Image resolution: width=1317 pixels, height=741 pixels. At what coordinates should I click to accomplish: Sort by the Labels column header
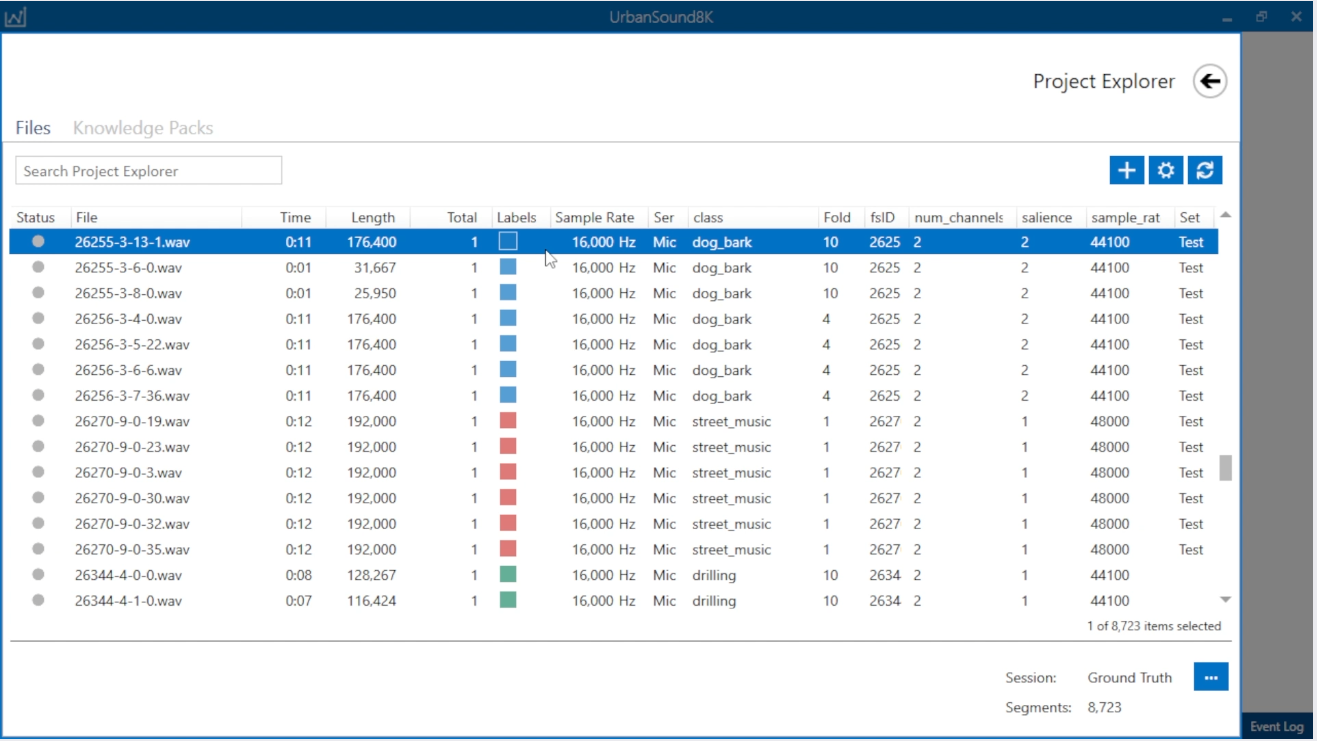click(517, 217)
